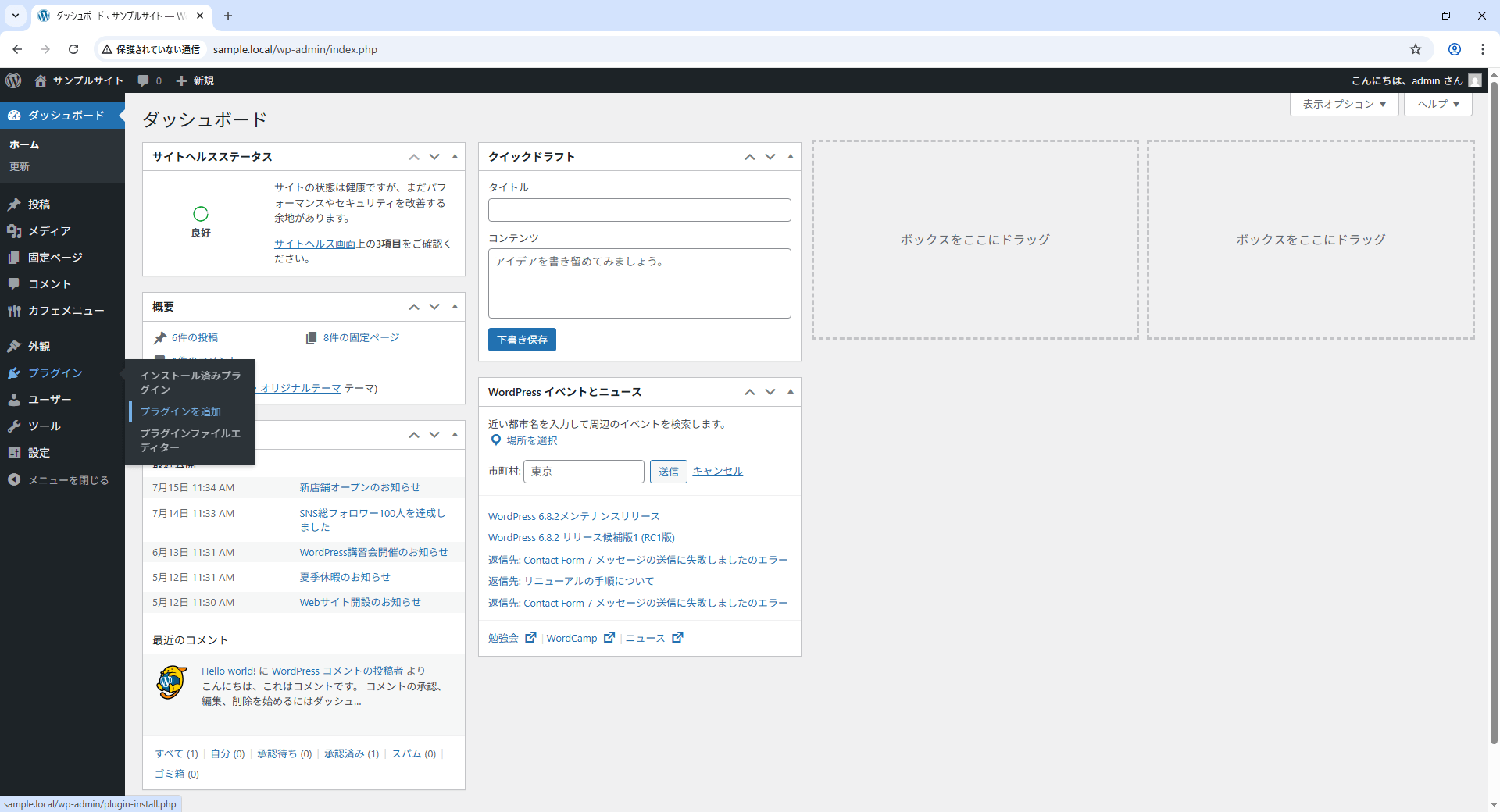
Task: Click the plus 新規 icon in admin bar
Action: point(181,80)
